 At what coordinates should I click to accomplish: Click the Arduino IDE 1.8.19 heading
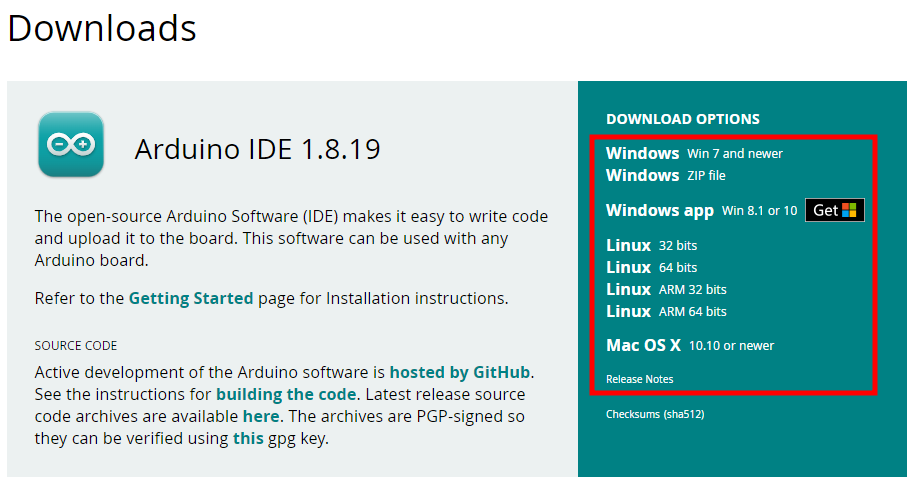tap(257, 149)
